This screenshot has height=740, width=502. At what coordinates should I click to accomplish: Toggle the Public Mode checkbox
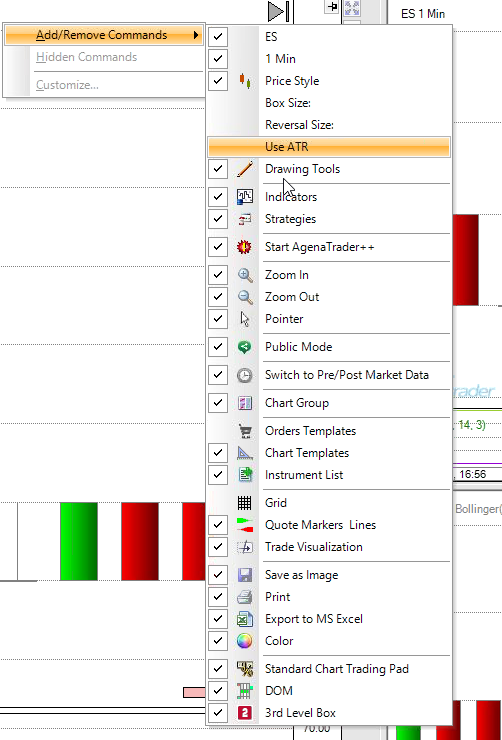218,347
